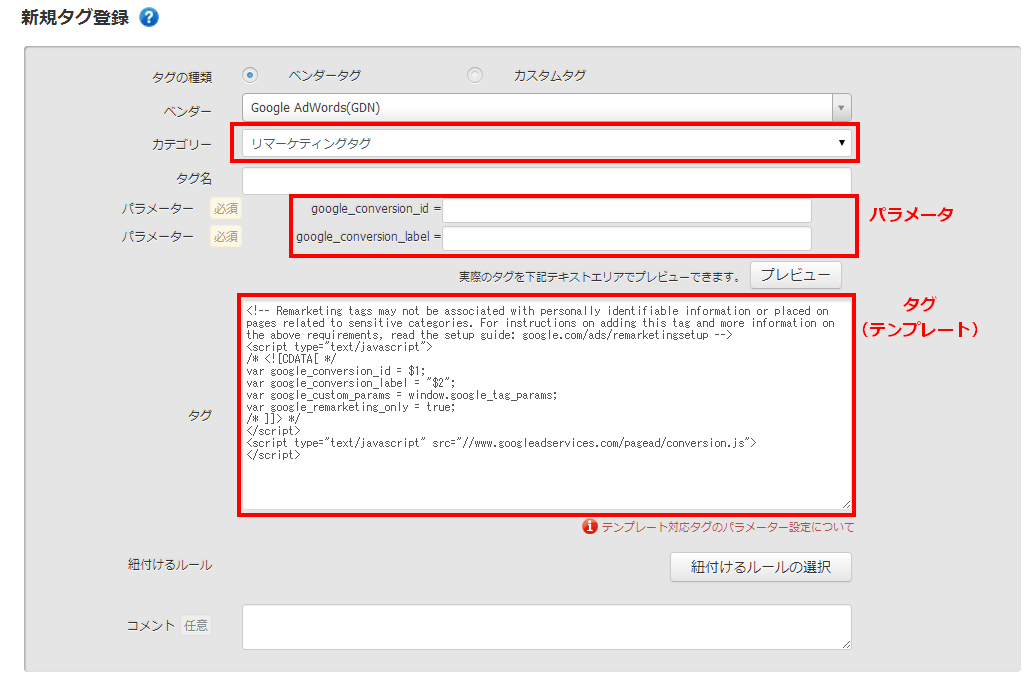Click the タグの種類 label
This screenshot has height=686, width=1032.
coord(182,77)
